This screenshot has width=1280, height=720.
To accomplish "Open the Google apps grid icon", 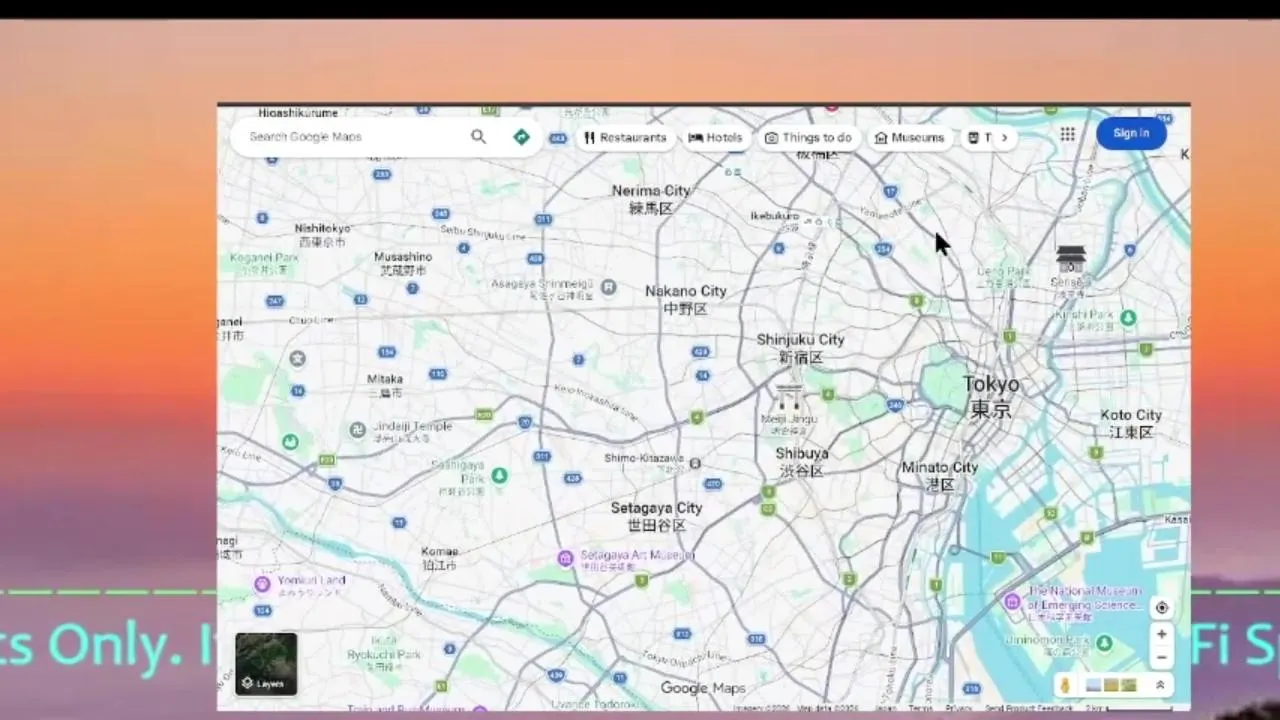I will pyautogui.click(x=1067, y=134).
